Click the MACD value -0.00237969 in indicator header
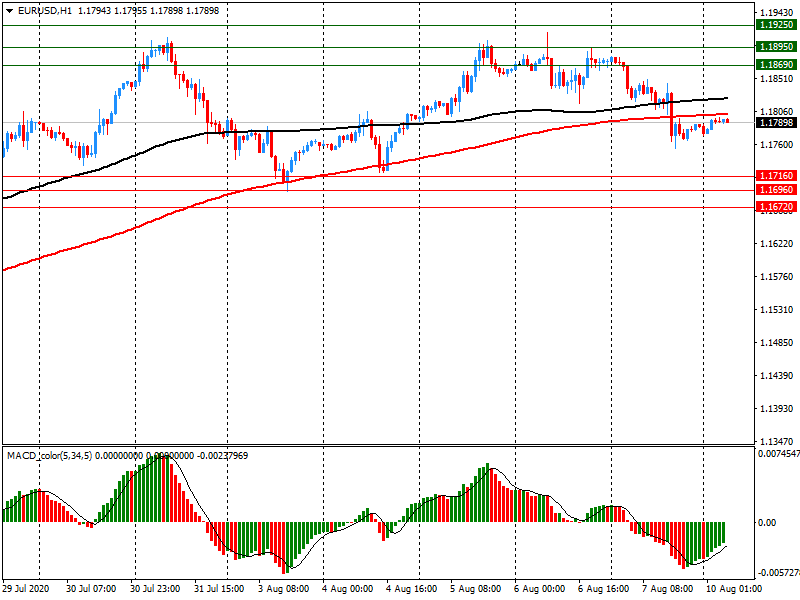The width and height of the screenshot is (800, 600). (x=222, y=456)
